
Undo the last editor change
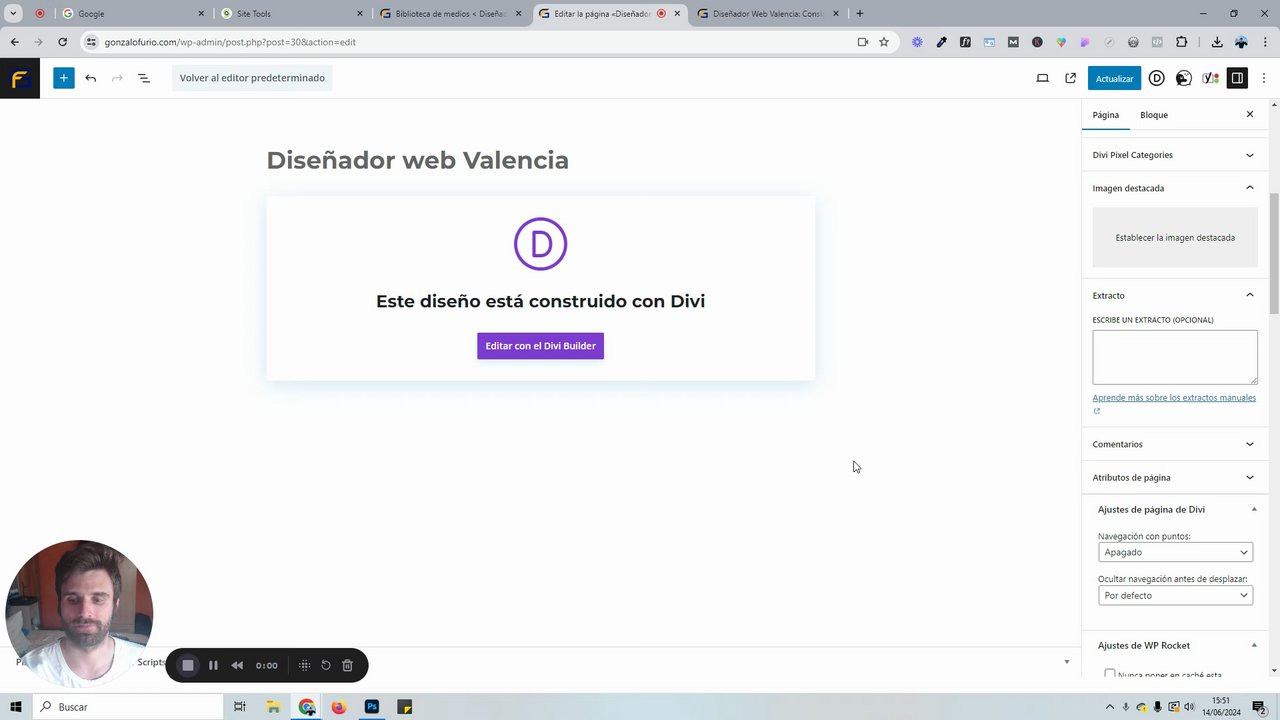click(x=91, y=78)
